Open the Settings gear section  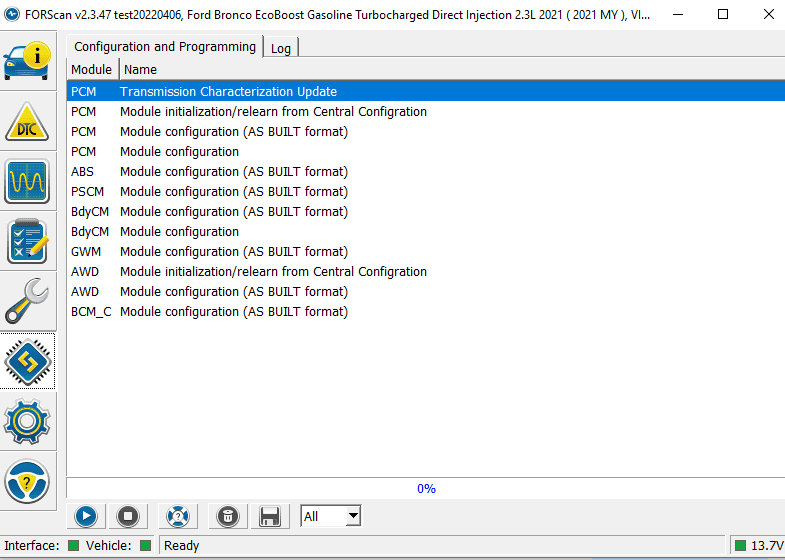point(28,421)
